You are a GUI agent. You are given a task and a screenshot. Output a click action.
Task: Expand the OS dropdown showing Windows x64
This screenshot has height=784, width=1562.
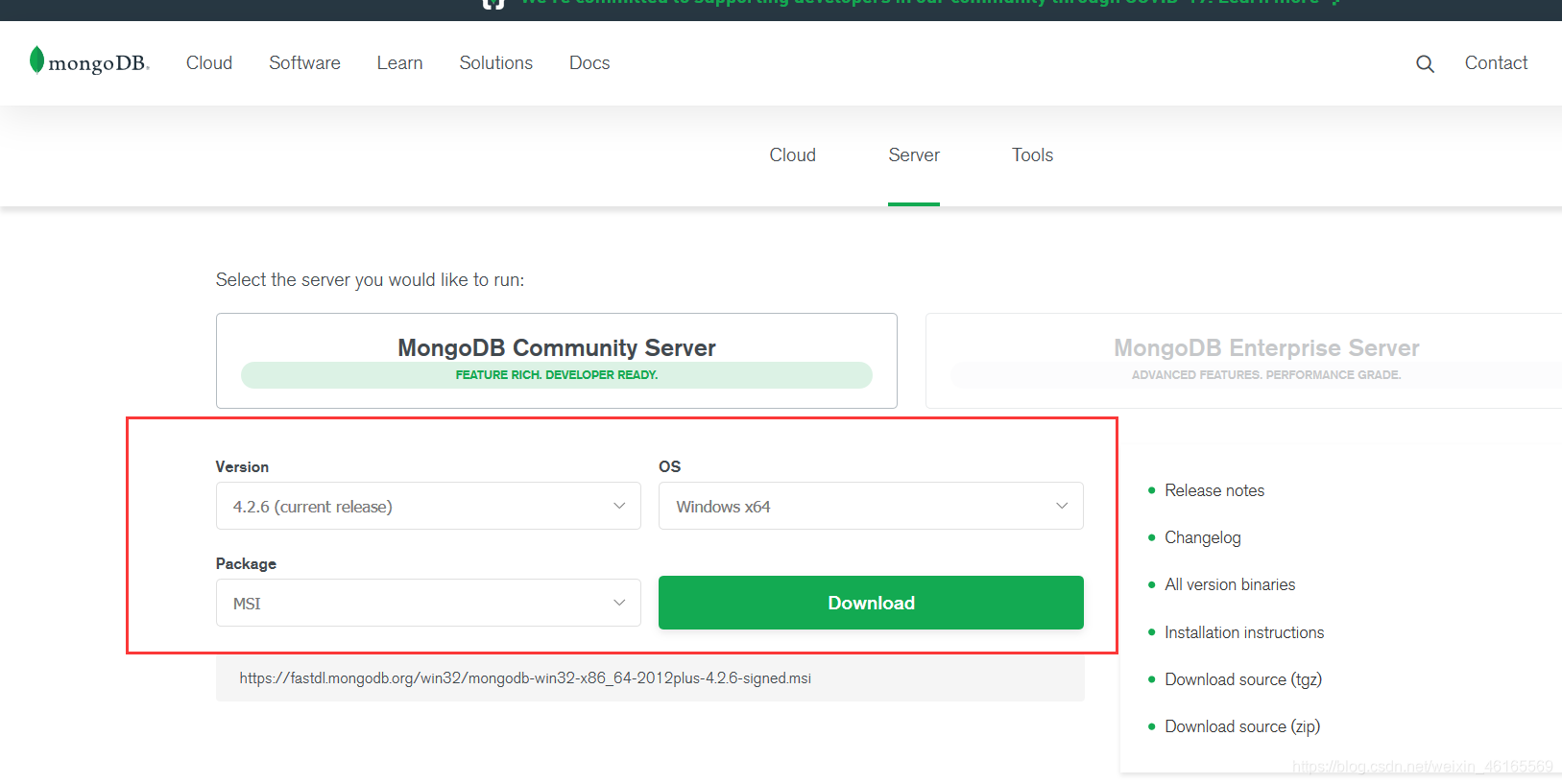(871, 506)
